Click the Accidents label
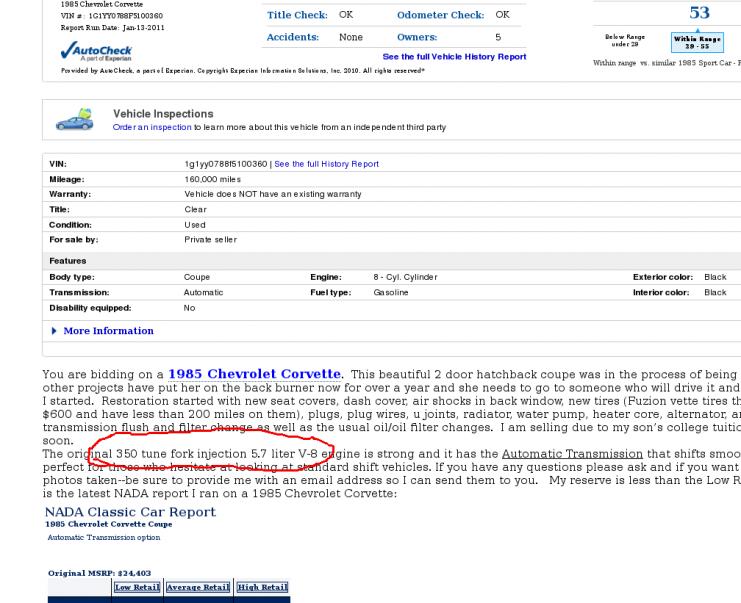 293,37
